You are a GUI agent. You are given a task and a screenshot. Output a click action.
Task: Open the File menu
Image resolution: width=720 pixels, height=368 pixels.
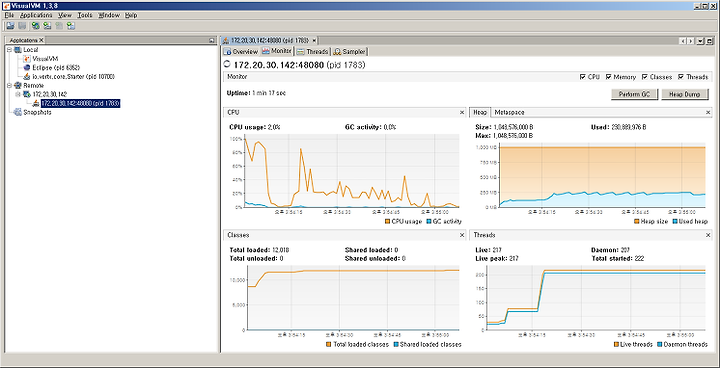(x=9, y=15)
